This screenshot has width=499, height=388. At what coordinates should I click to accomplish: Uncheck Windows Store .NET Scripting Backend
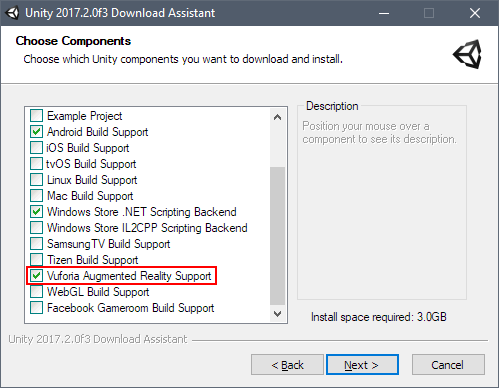coord(36,212)
